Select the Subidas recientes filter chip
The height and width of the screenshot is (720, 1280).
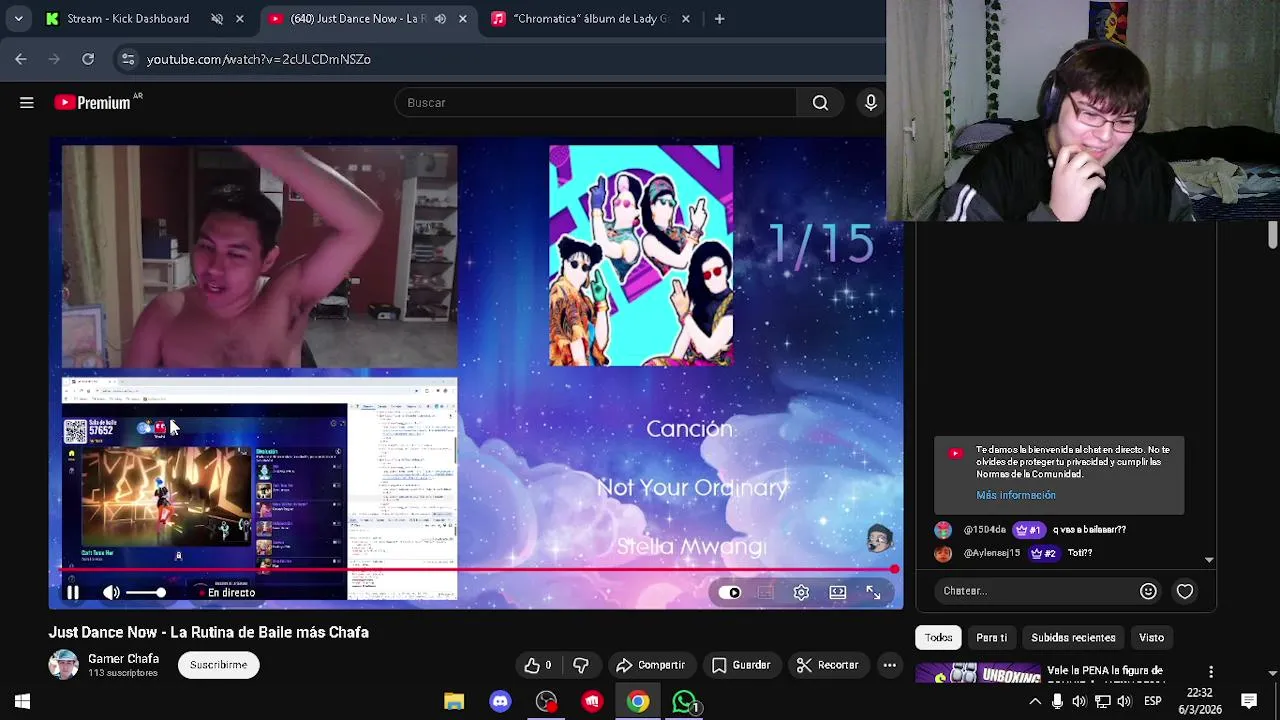click(x=1073, y=637)
